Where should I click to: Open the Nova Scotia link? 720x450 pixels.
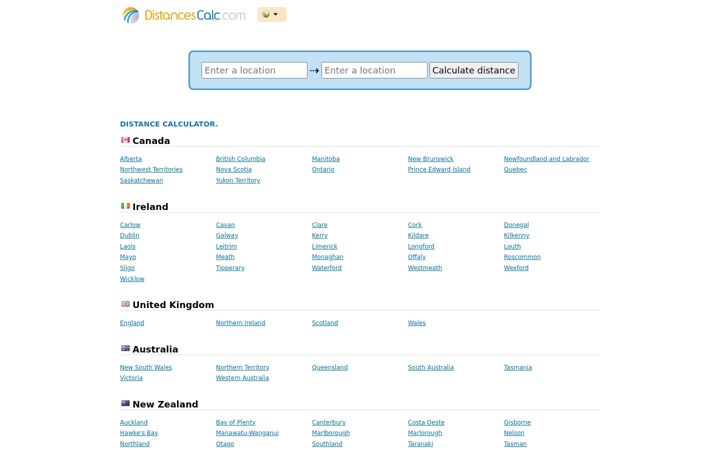(x=234, y=169)
